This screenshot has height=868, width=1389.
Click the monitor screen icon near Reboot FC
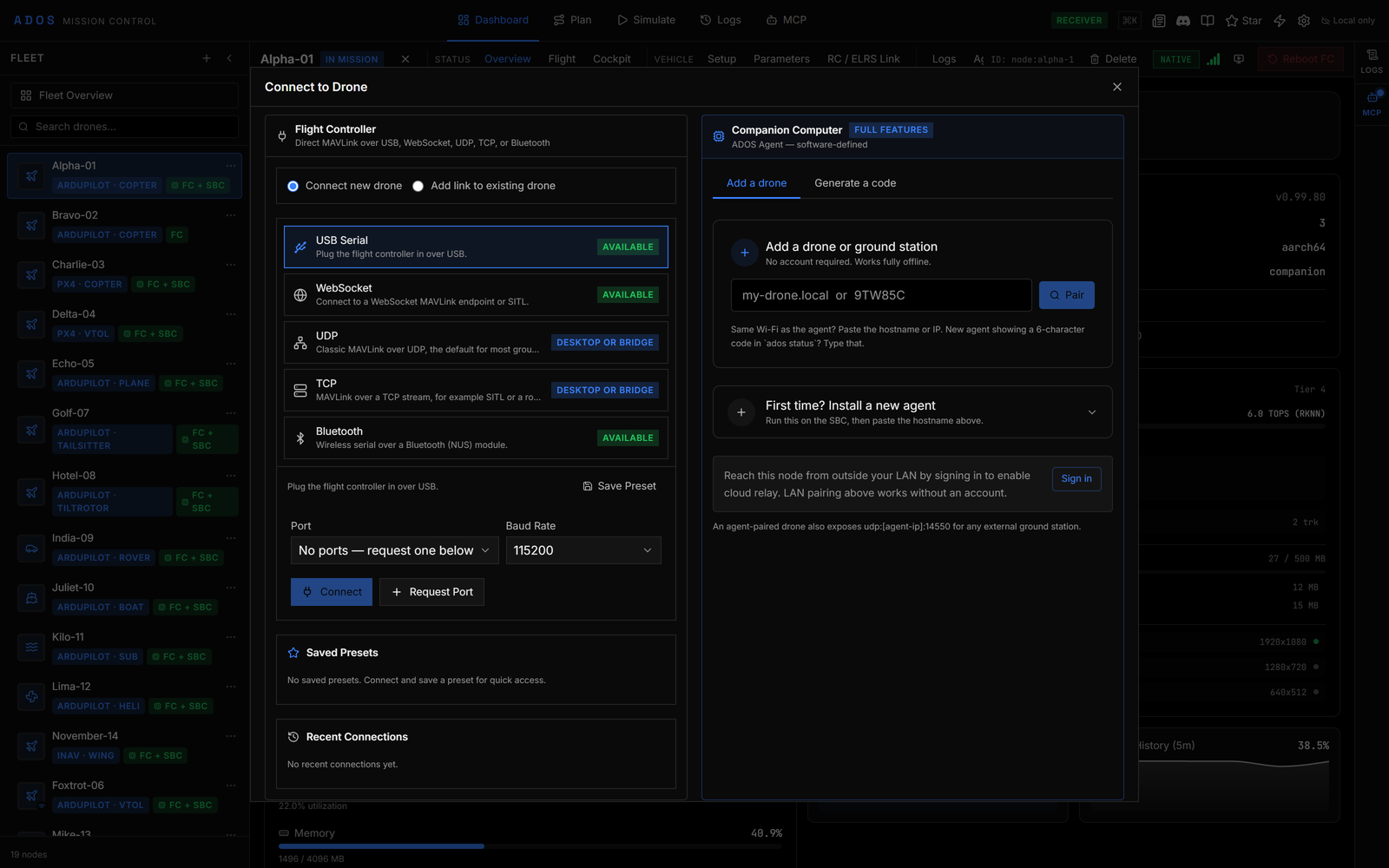[x=1239, y=59]
